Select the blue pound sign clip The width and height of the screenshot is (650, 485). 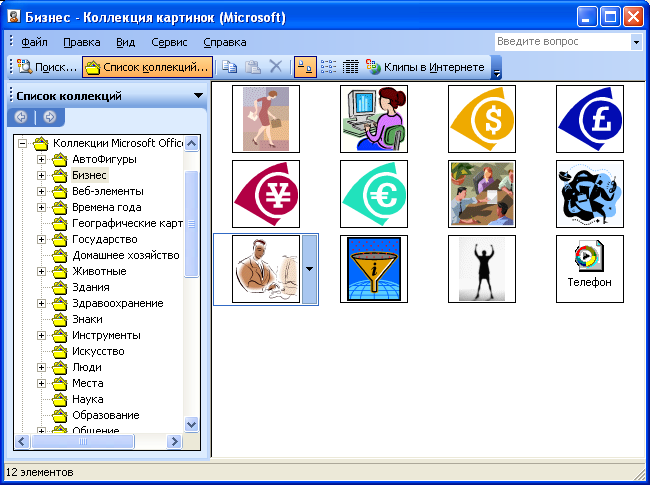coord(590,119)
